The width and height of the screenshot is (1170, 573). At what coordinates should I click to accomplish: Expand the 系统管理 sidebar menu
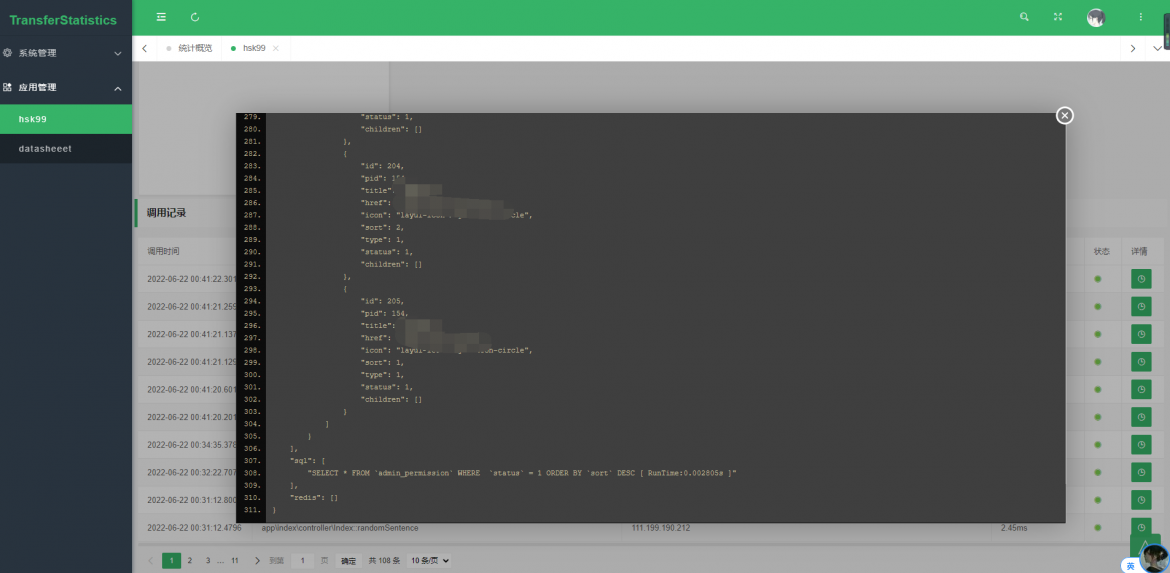click(x=66, y=53)
